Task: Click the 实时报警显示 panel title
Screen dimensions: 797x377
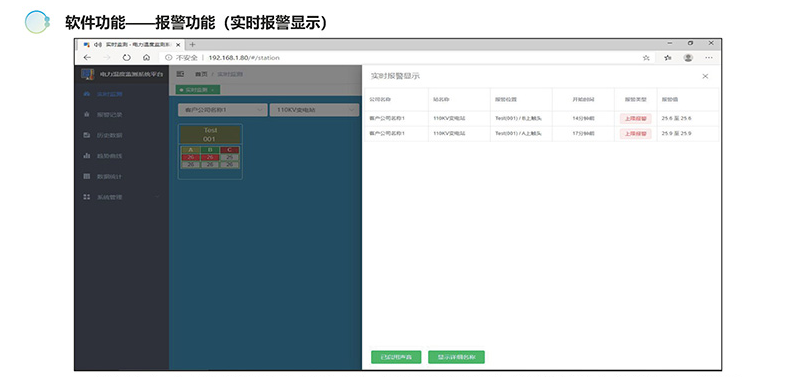Action: point(395,76)
